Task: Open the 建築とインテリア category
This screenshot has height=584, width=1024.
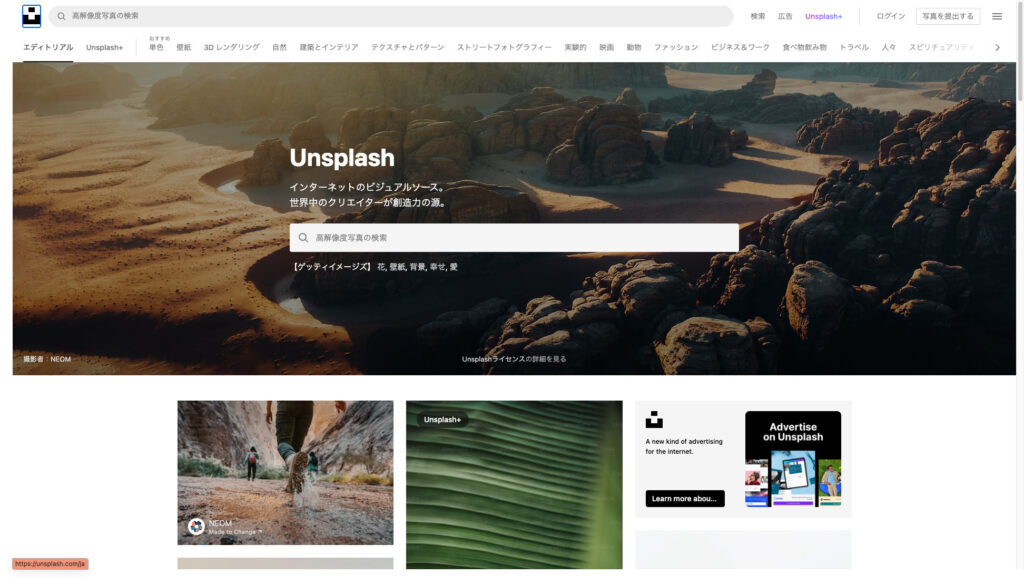Action: [329, 47]
